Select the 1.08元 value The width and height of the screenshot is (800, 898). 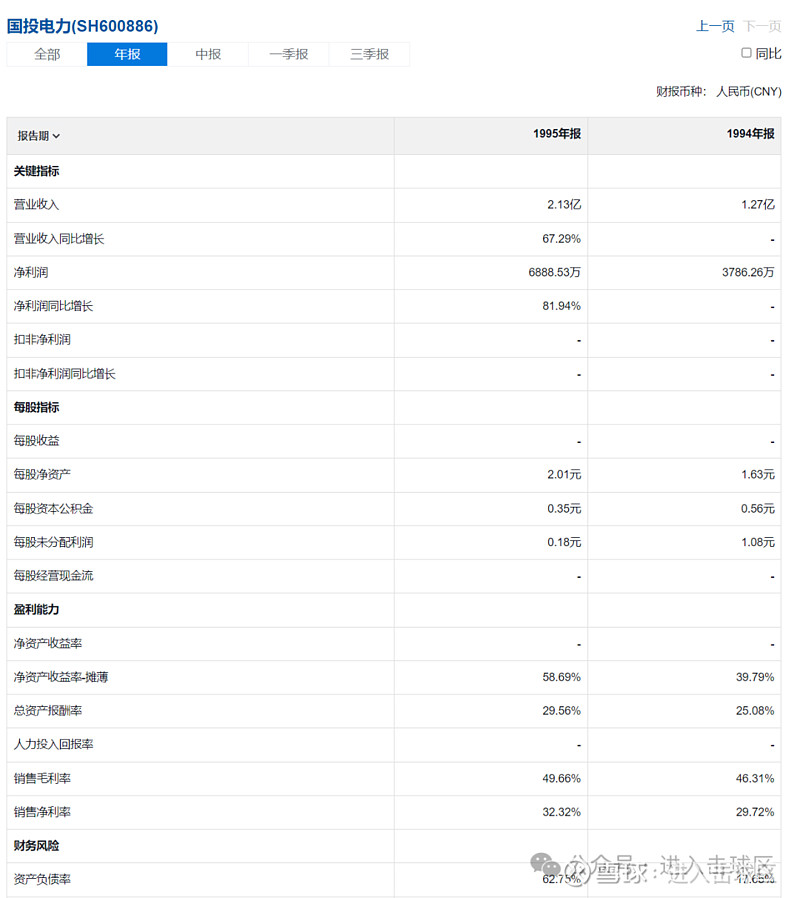tap(758, 542)
